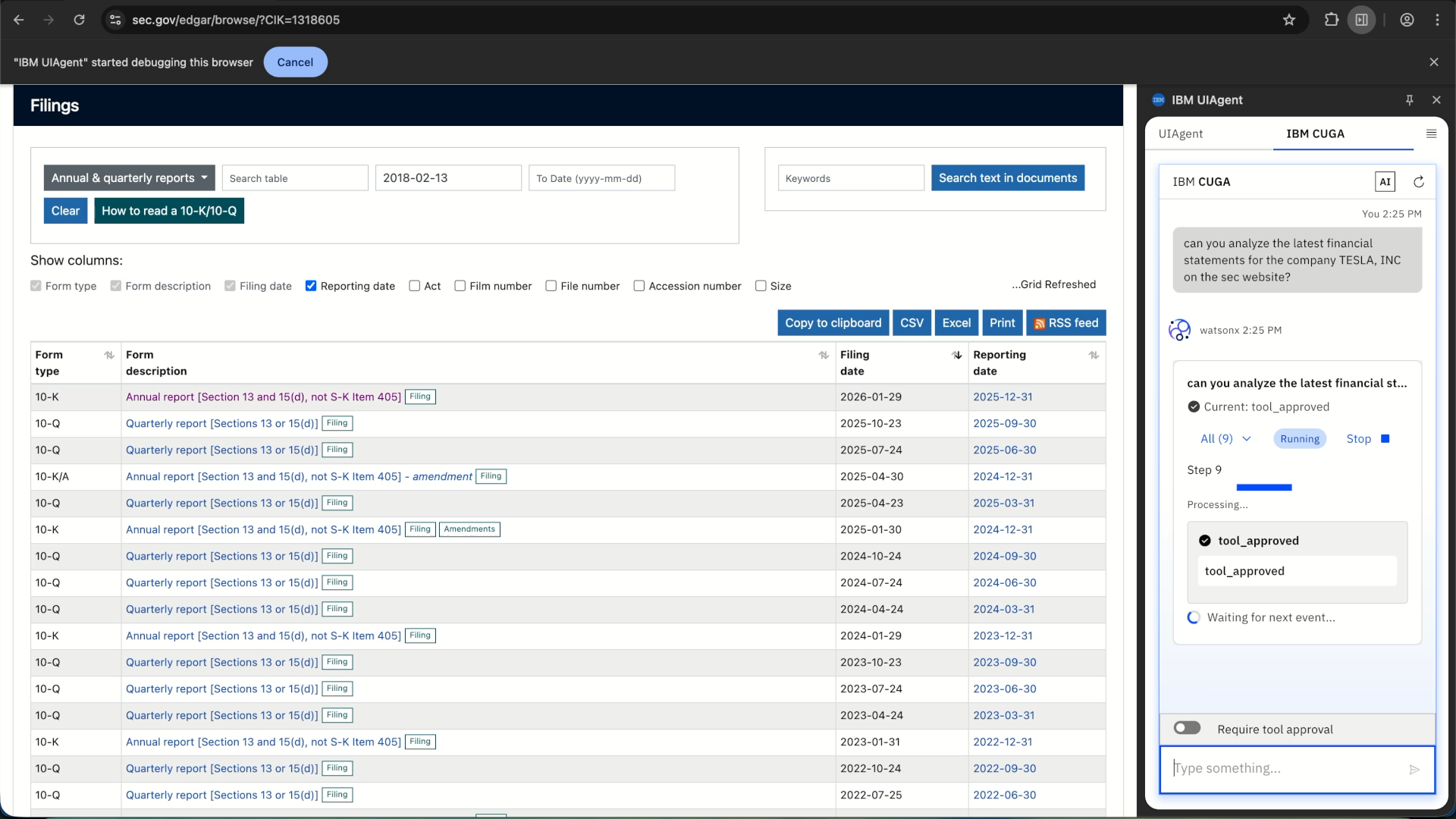Click the AI label icon in IBM CUGA
The image size is (1456, 819).
[1385, 182]
